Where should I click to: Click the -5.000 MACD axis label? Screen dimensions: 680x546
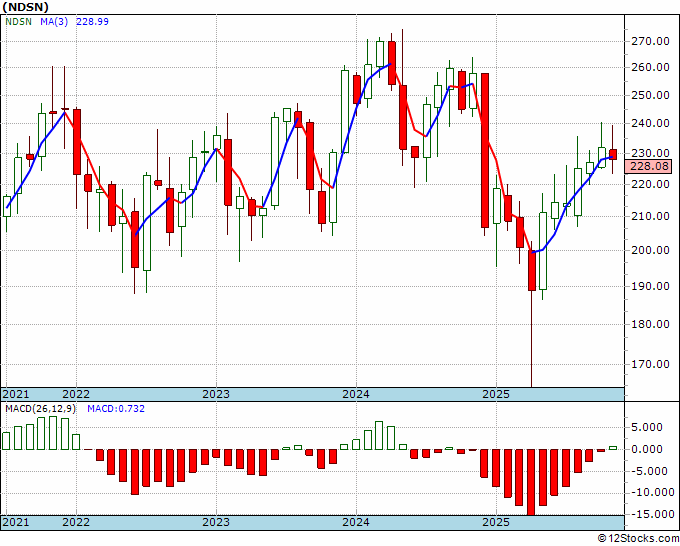(x=650, y=471)
